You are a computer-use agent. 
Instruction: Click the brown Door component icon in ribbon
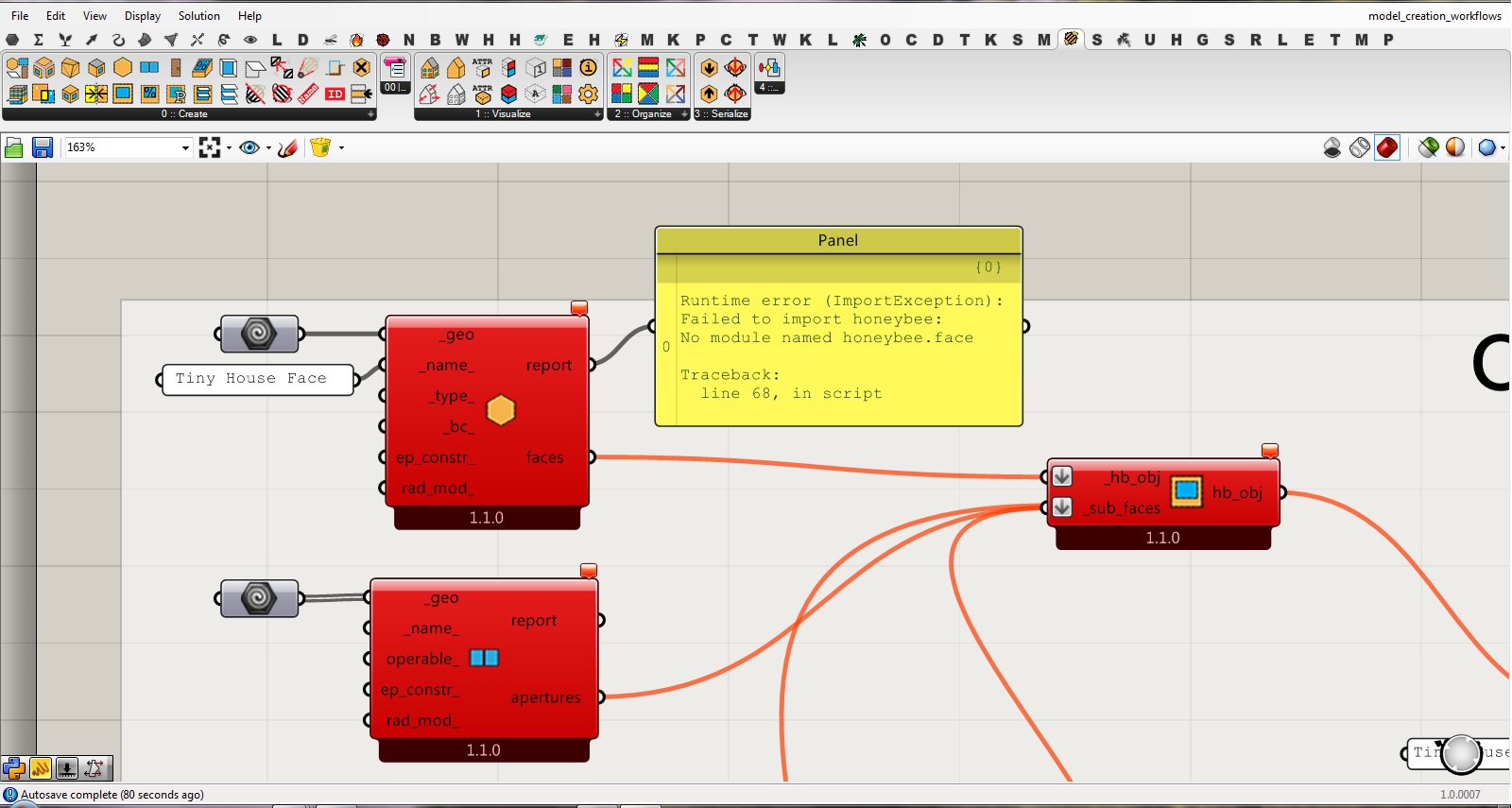tap(176, 67)
